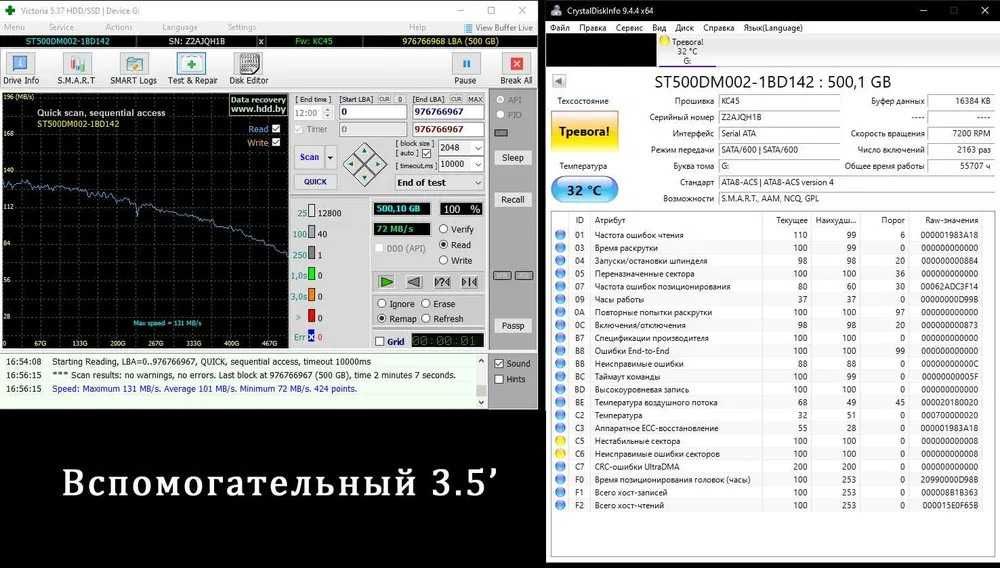
Task: Open Victoria Actions menu
Action: [119, 27]
